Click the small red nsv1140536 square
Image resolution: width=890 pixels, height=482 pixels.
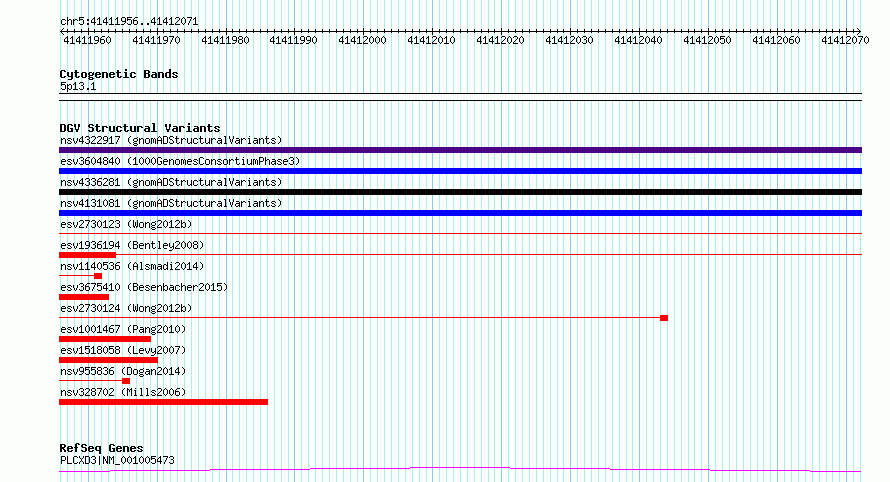click(98, 276)
